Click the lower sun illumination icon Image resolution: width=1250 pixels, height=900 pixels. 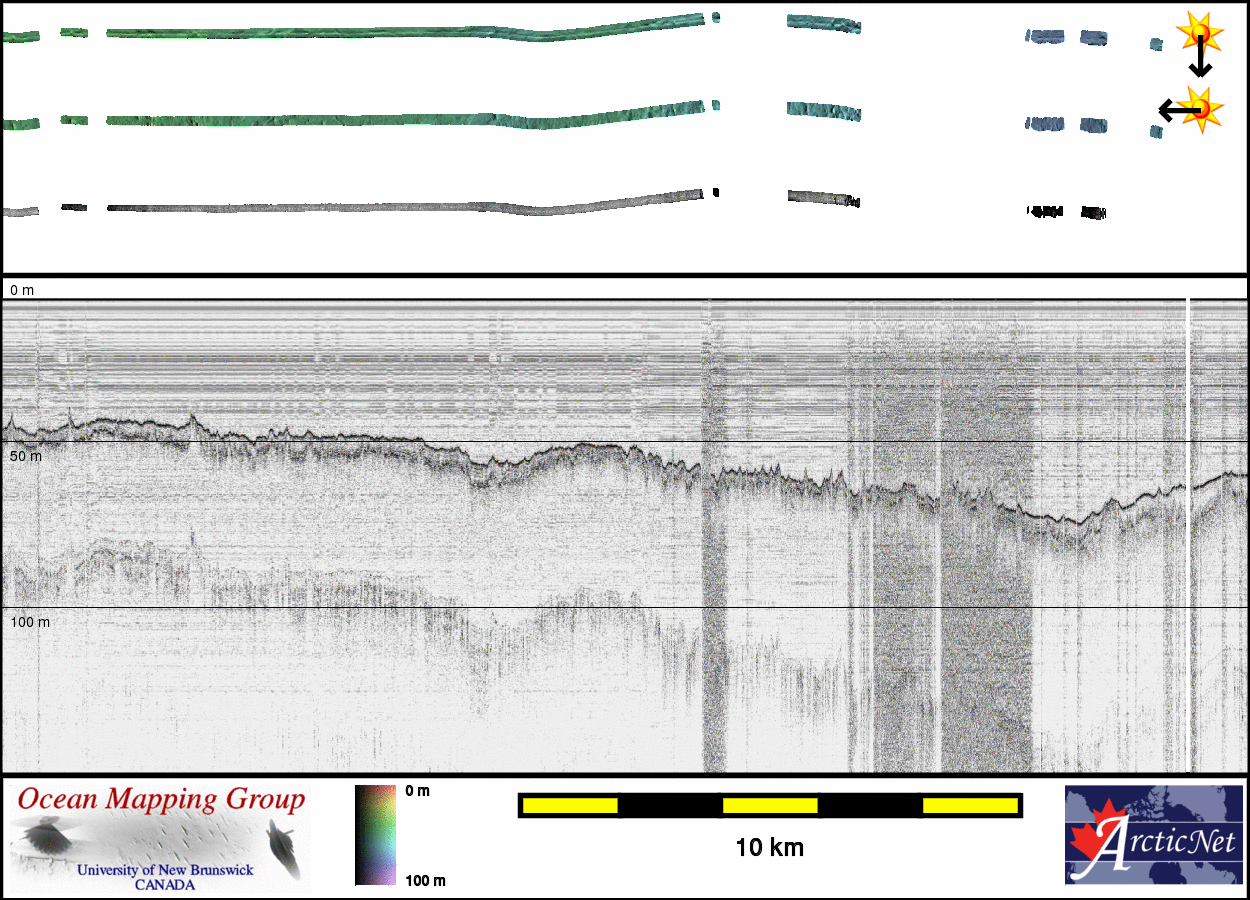click(x=1203, y=106)
